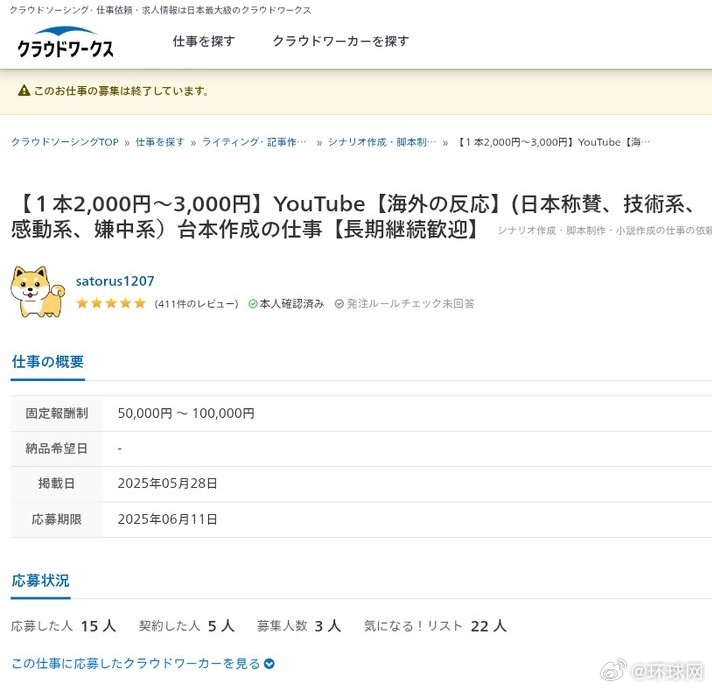The width and height of the screenshot is (712, 689).
Task: Open シナリオ作成・脚本制 breadcrumb link
Action: coord(381,142)
